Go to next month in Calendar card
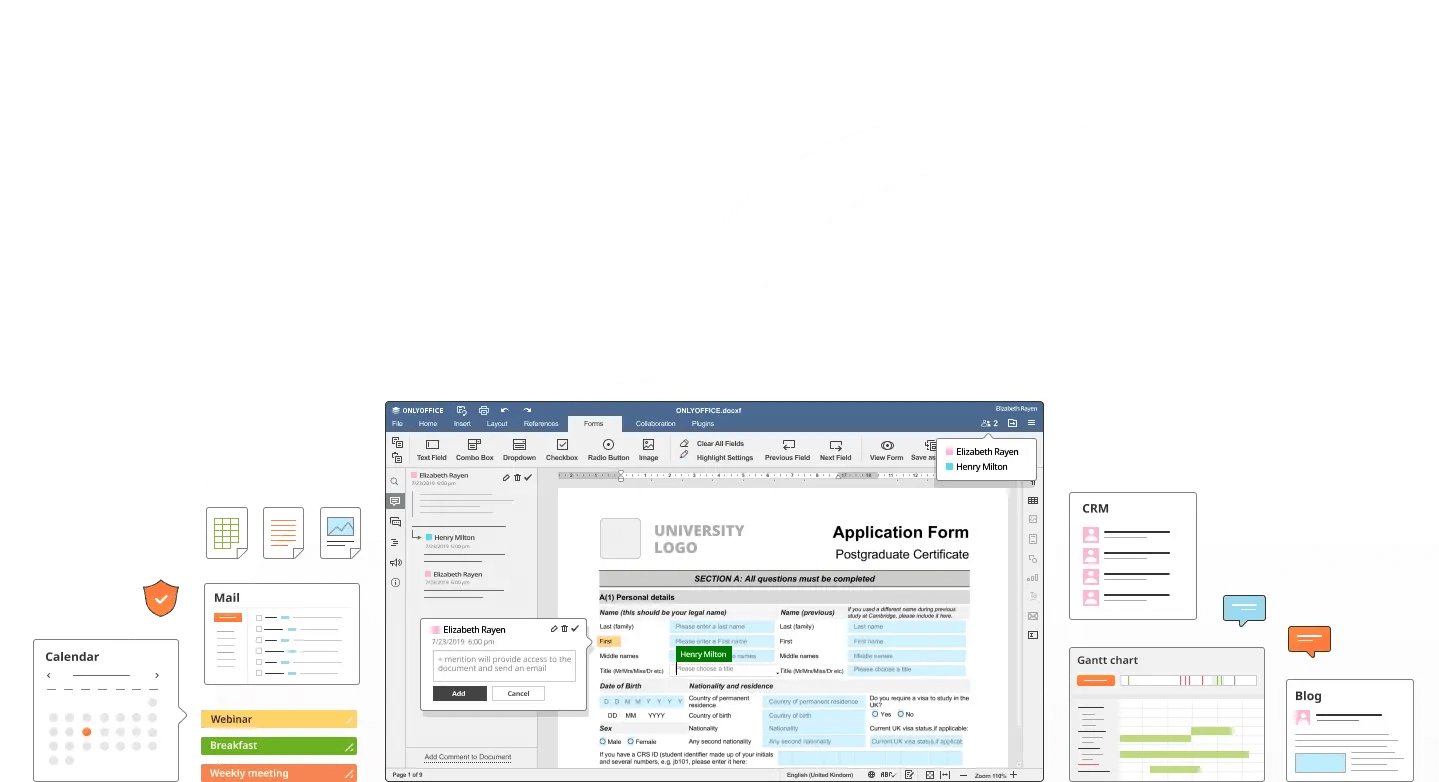The height and width of the screenshot is (782, 1439). point(156,676)
